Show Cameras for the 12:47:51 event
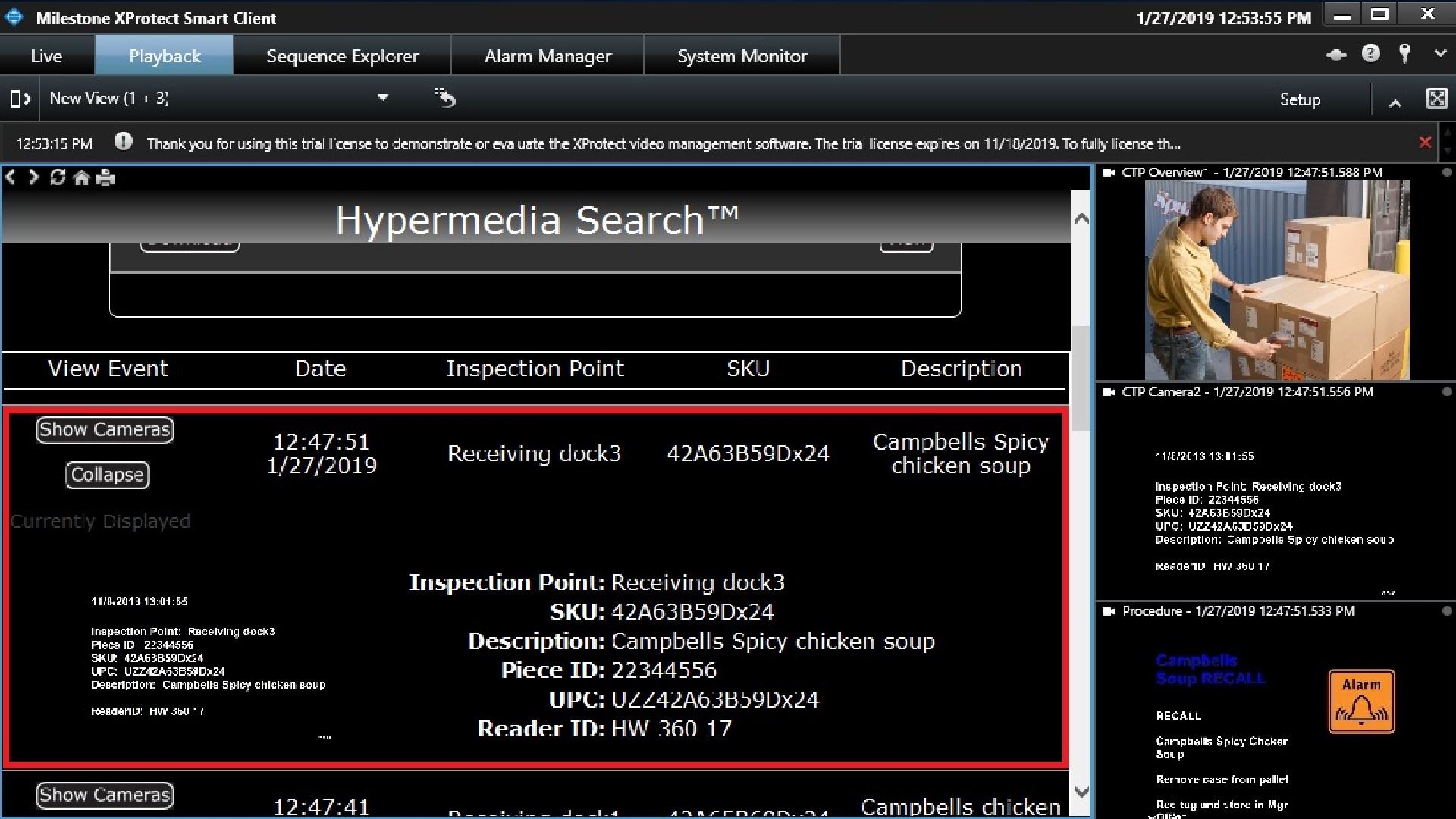This screenshot has width=1456, height=819. click(105, 430)
